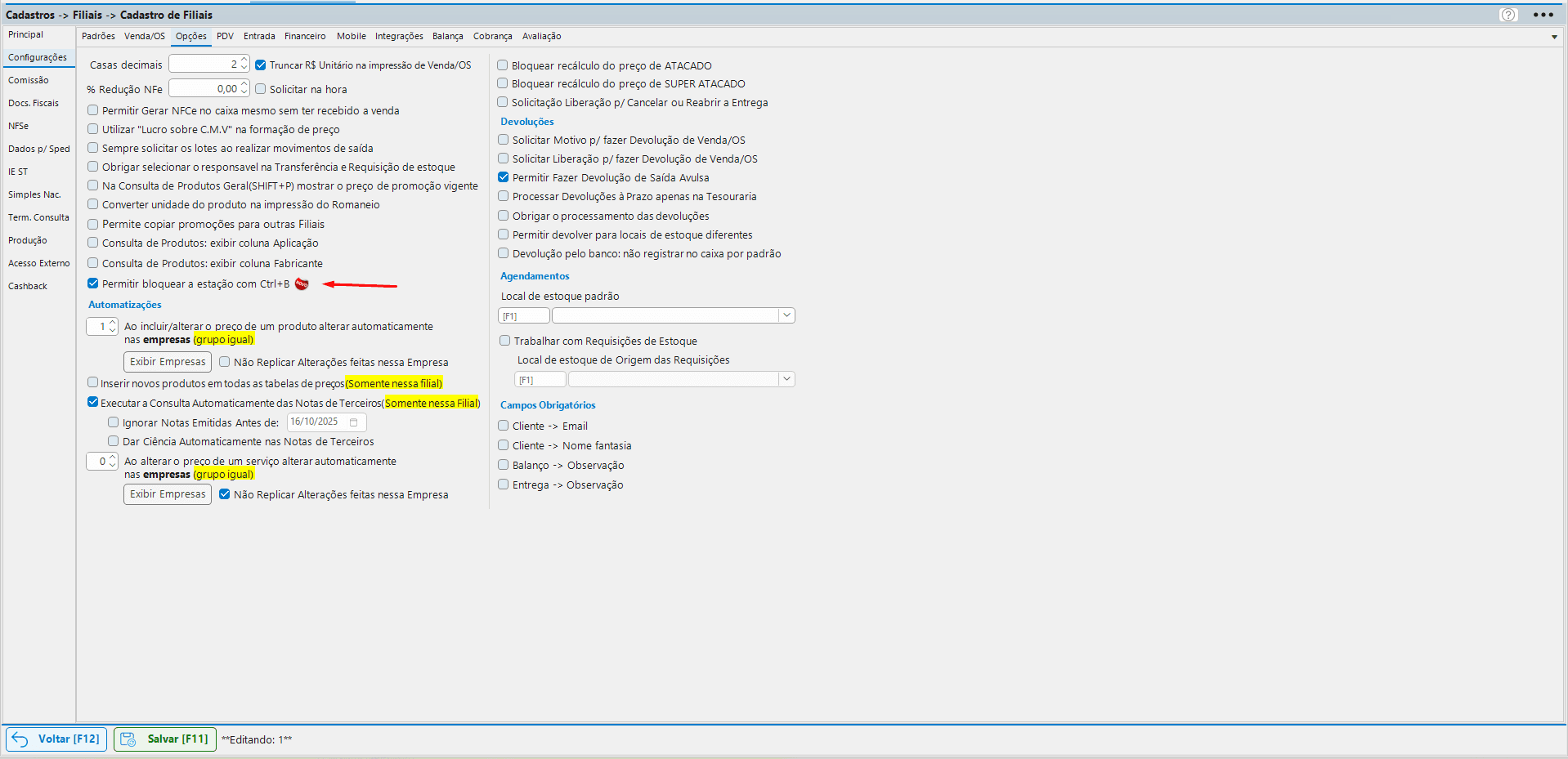Open the PDV tab

[225, 36]
